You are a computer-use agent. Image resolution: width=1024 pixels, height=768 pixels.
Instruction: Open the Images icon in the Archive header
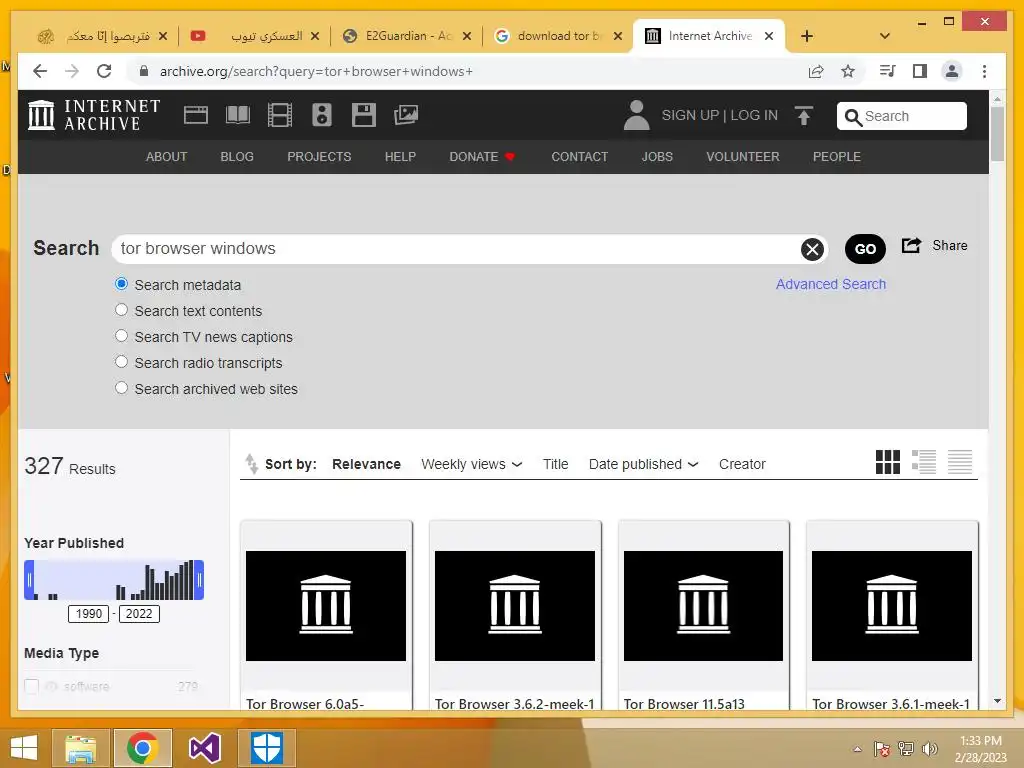click(x=406, y=115)
